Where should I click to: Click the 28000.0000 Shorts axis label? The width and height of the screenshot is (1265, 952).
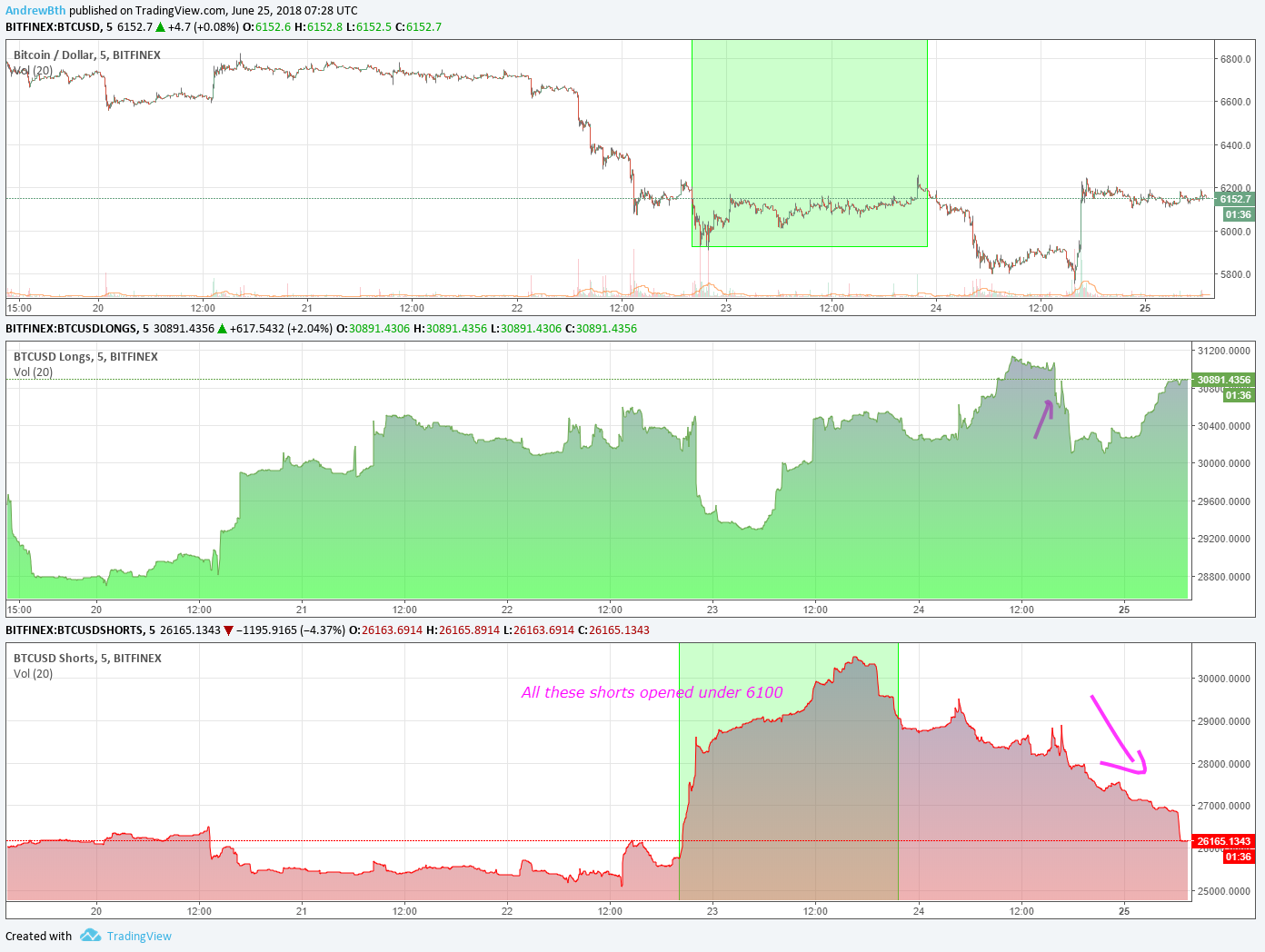coord(1224,764)
